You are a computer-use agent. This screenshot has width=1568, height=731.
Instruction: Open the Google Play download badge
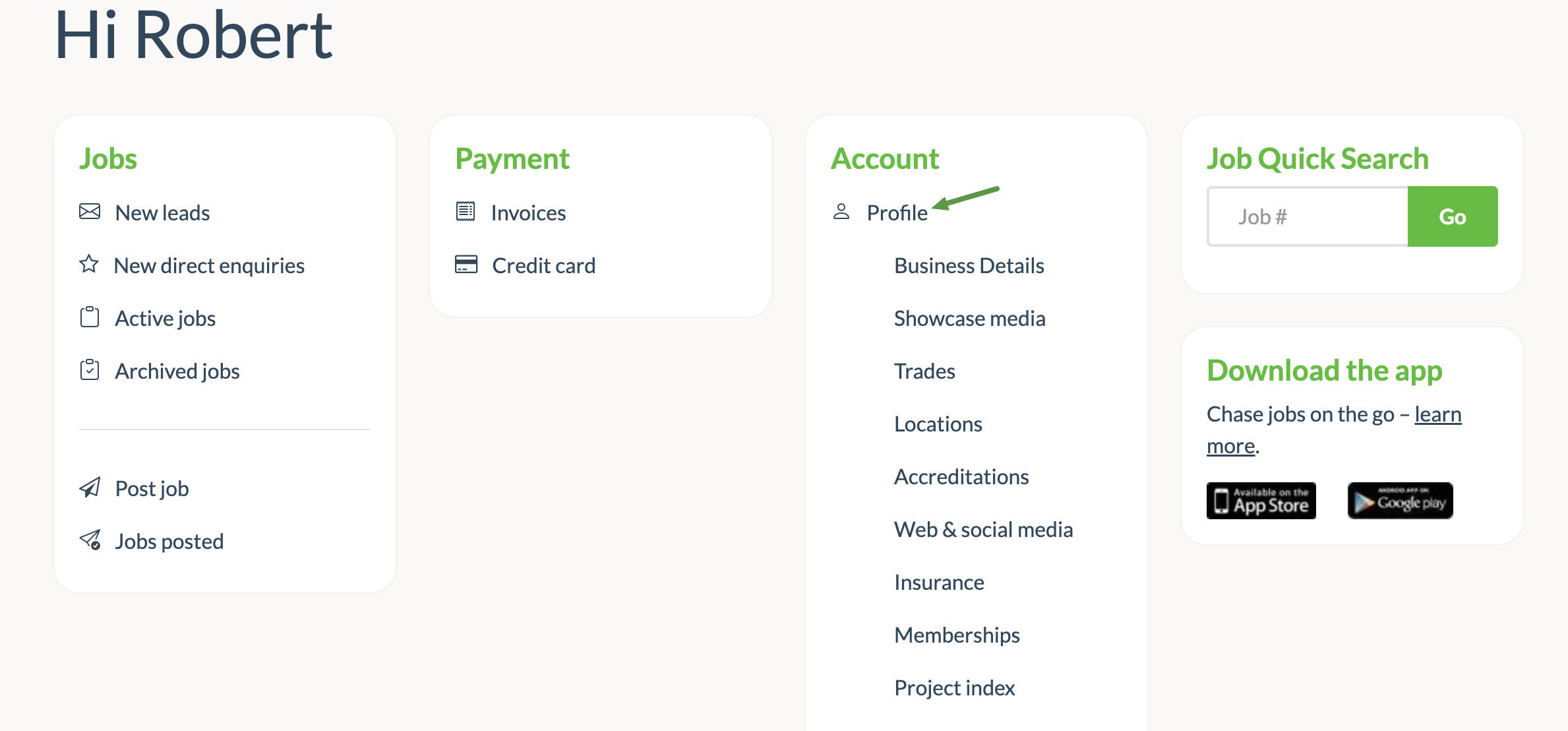[1400, 501]
